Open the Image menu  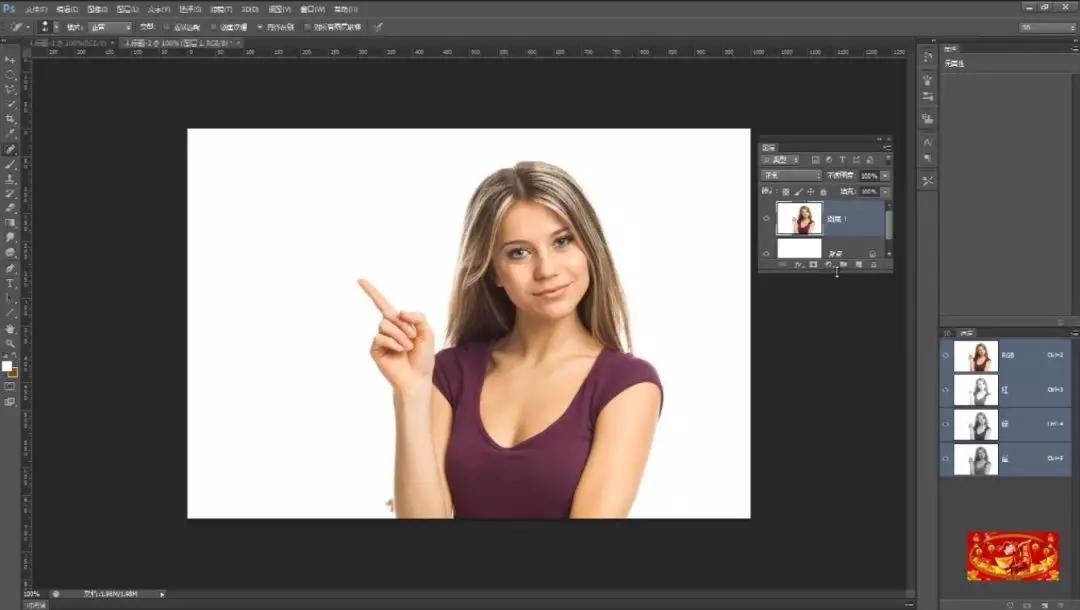pos(97,9)
